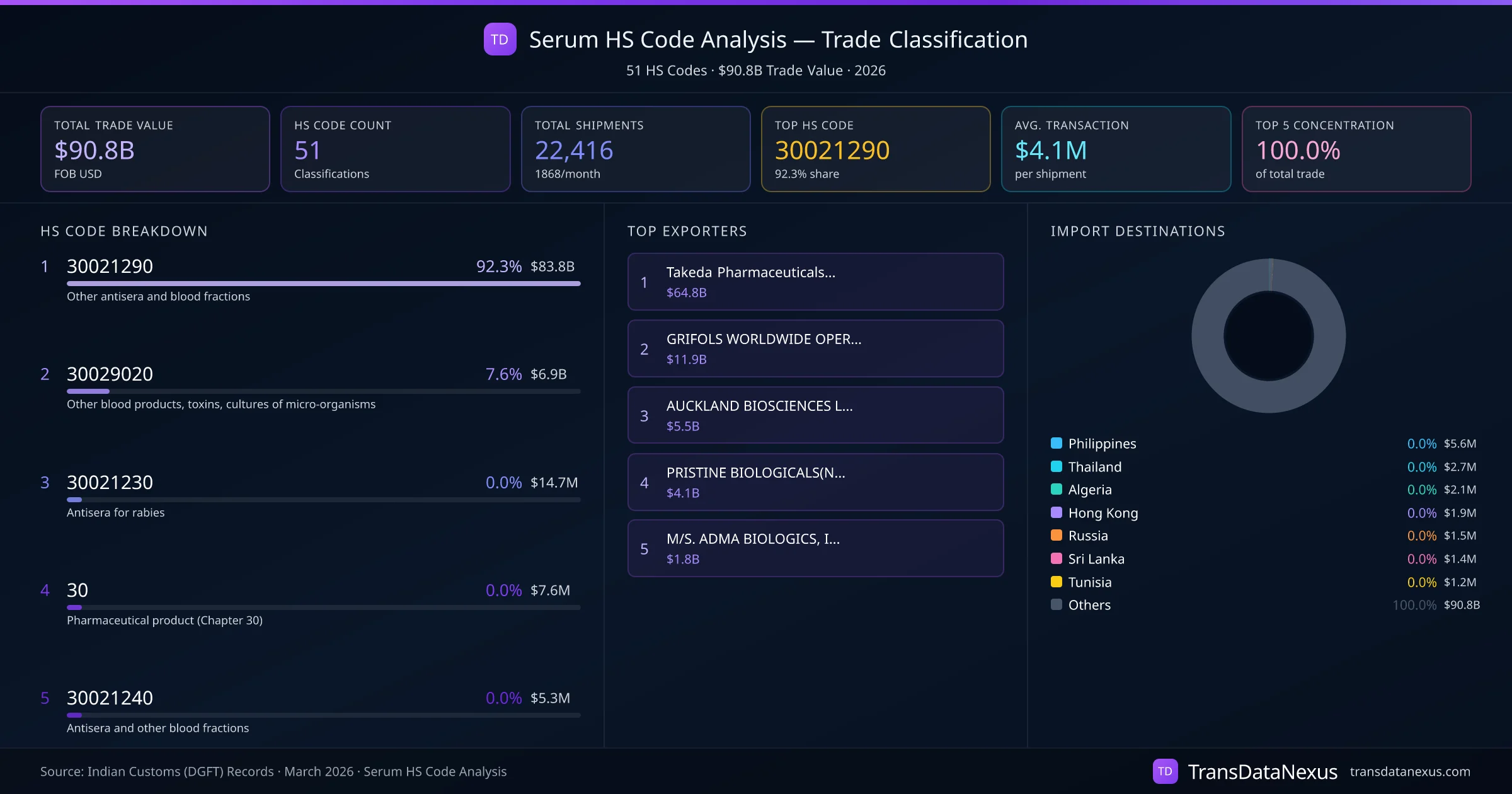Viewport: 1512px width, 794px height.
Task: Switch to the HS CODE BREAKDOWN section
Action: (123, 231)
